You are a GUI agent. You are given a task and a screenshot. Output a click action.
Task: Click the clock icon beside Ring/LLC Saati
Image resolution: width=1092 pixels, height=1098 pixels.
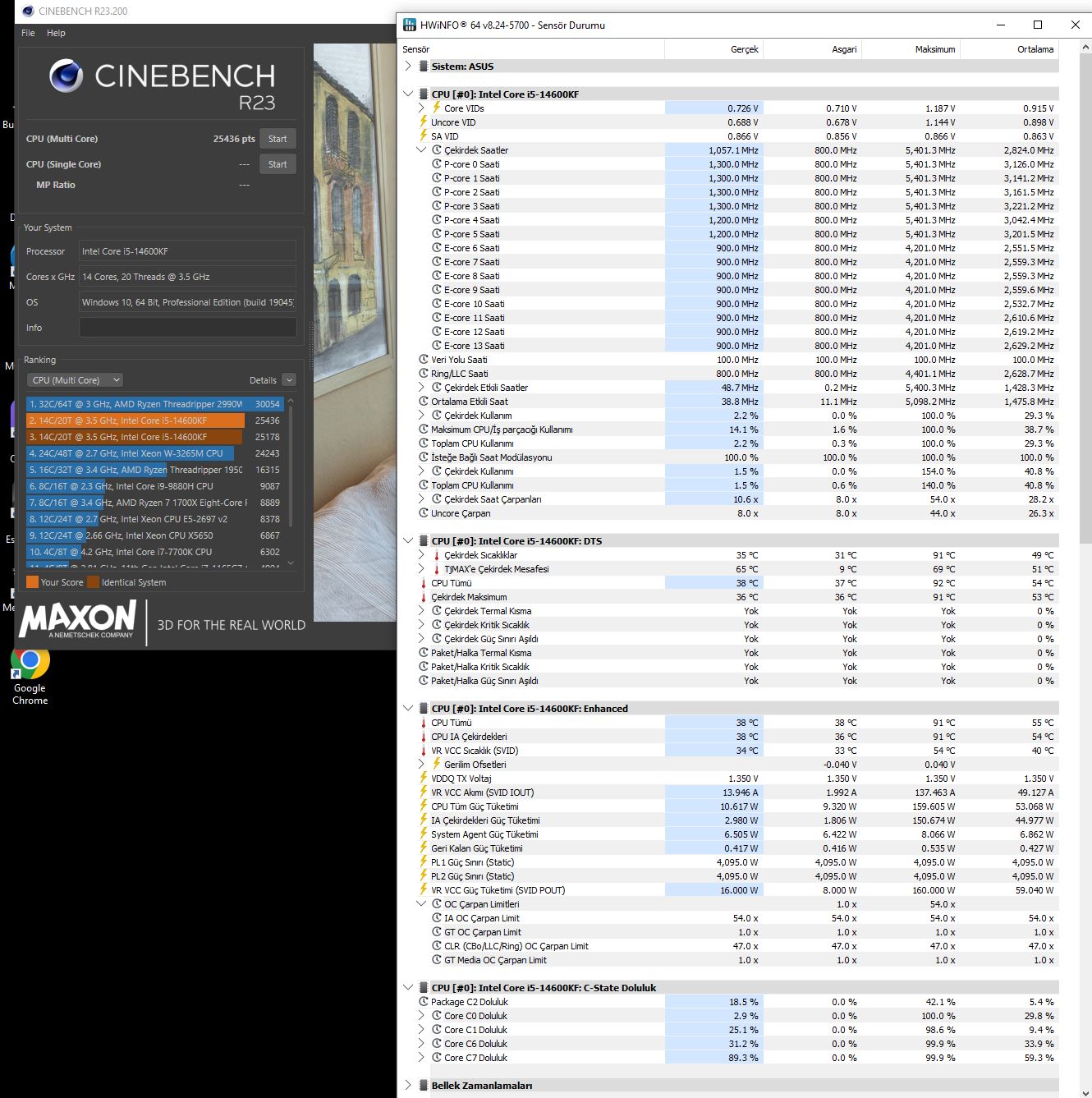tap(424, 373)
